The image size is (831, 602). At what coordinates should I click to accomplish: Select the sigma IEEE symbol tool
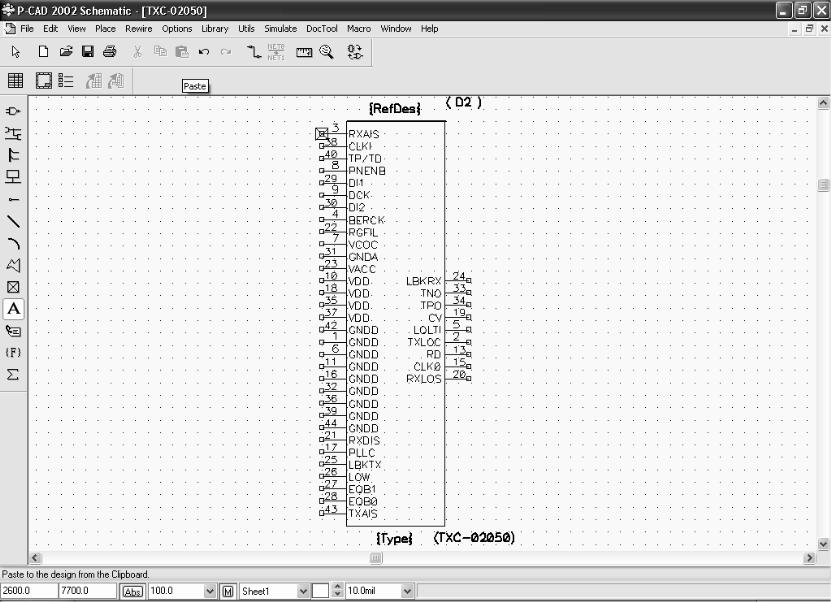[x=13, y=375]
